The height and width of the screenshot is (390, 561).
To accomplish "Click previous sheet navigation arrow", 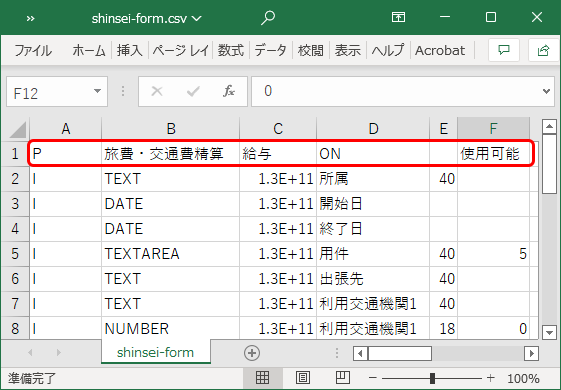I will coord(30,353).
